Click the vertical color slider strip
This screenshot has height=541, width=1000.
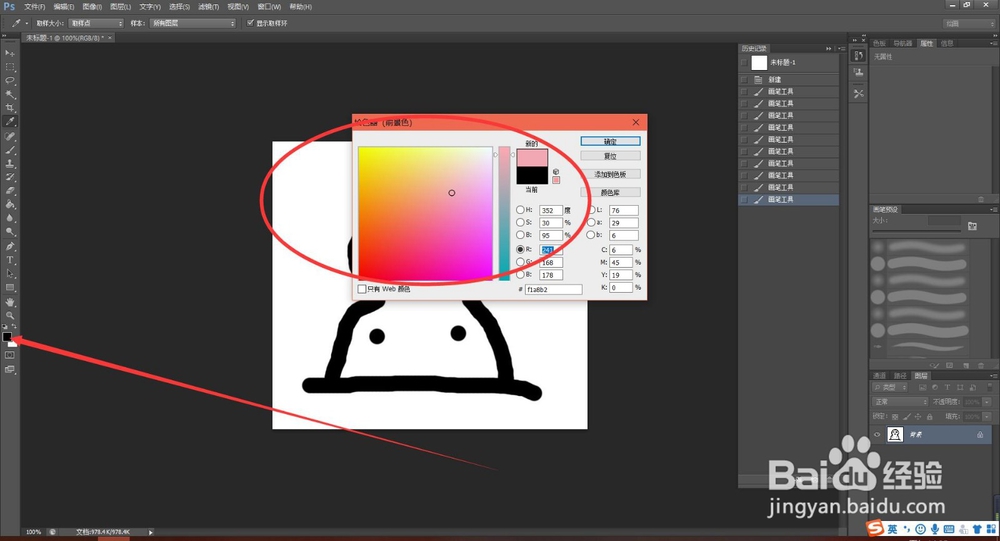[504, 213]
